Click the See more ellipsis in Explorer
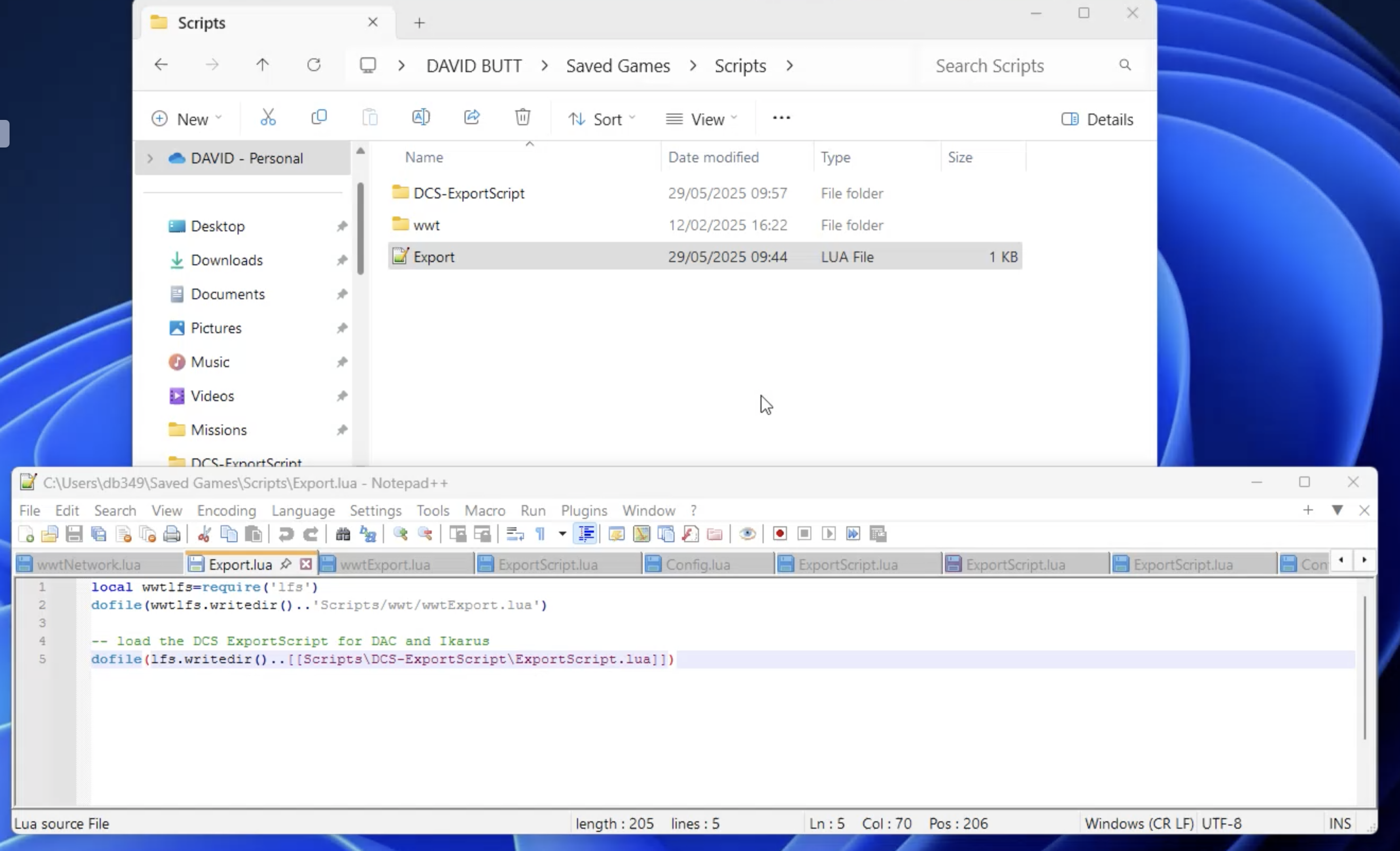Image resolution: width=1400 pixels, height=851 pixels. (781, 118)
